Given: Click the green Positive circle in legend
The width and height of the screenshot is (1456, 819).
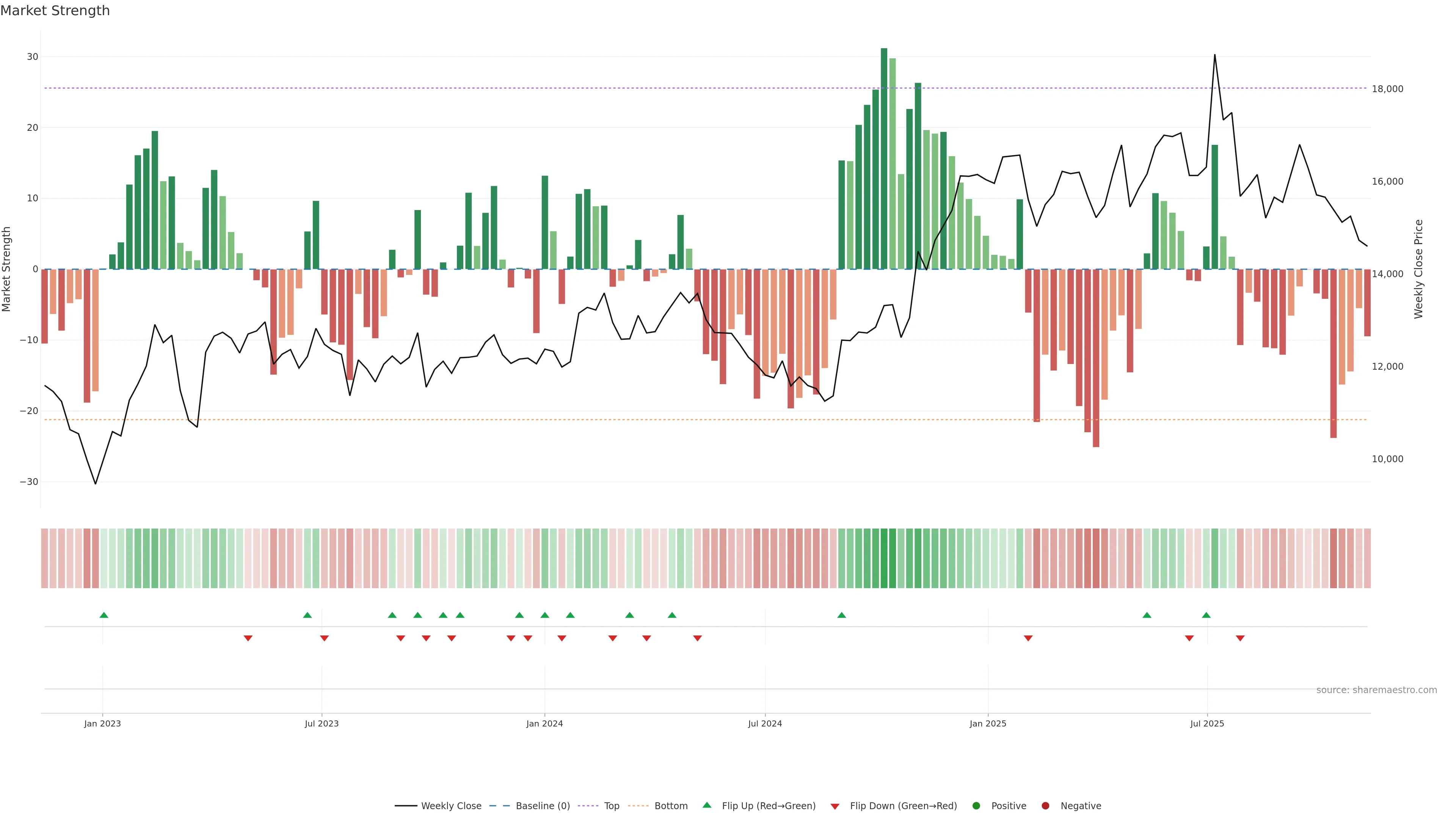Looking at the screenshot, I should point(976,805).
